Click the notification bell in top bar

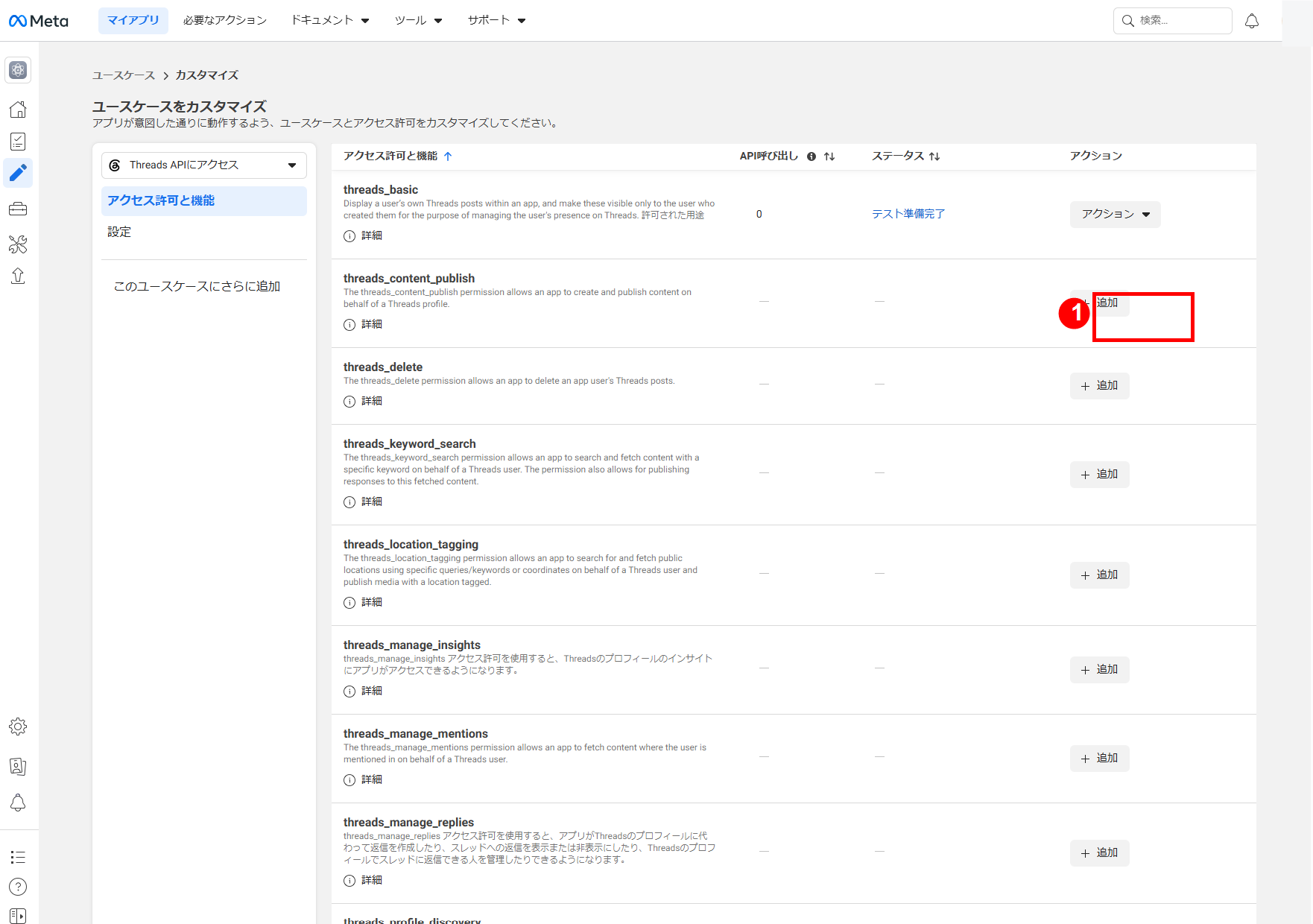1252,21
